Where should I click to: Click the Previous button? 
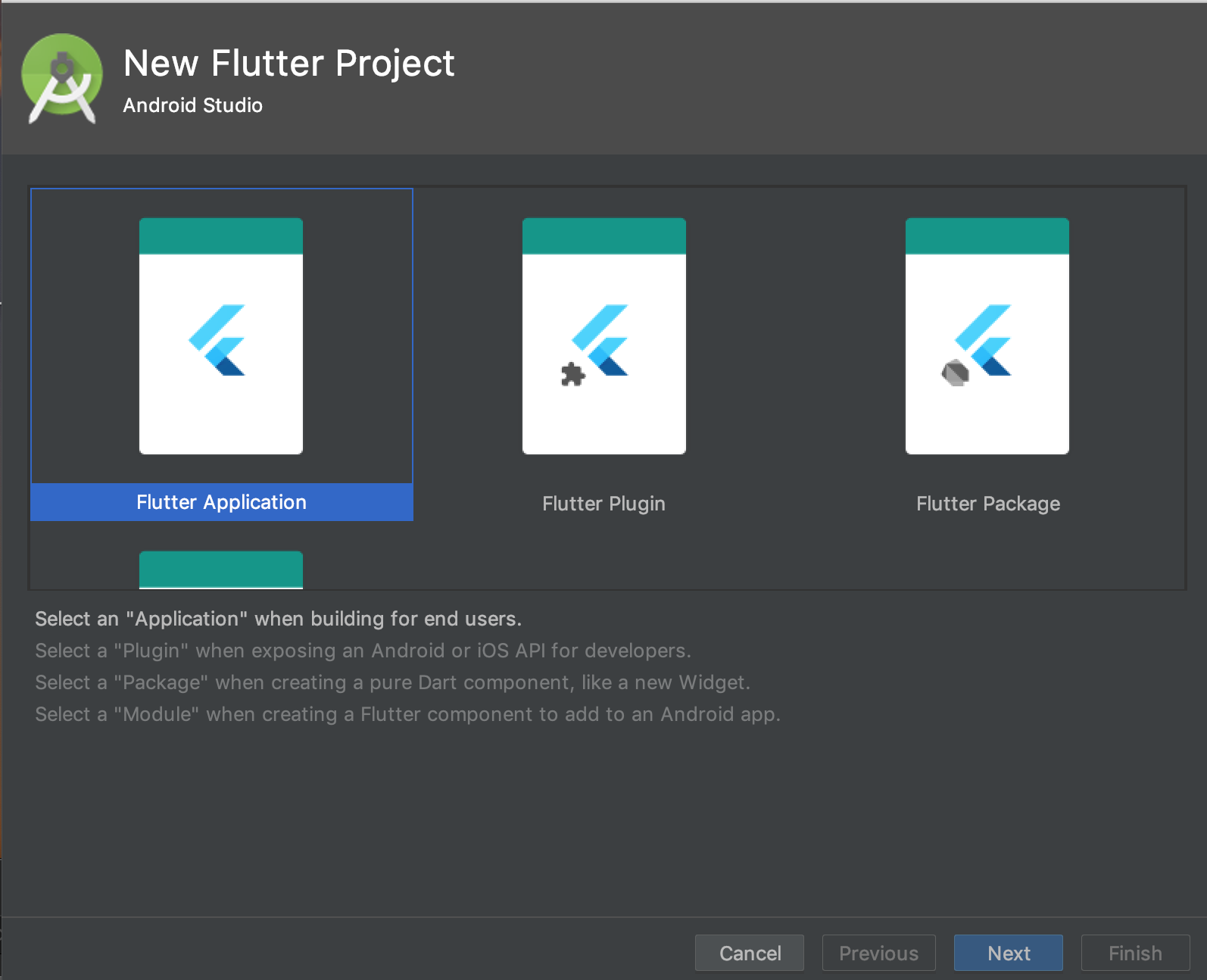coord(878,953)
